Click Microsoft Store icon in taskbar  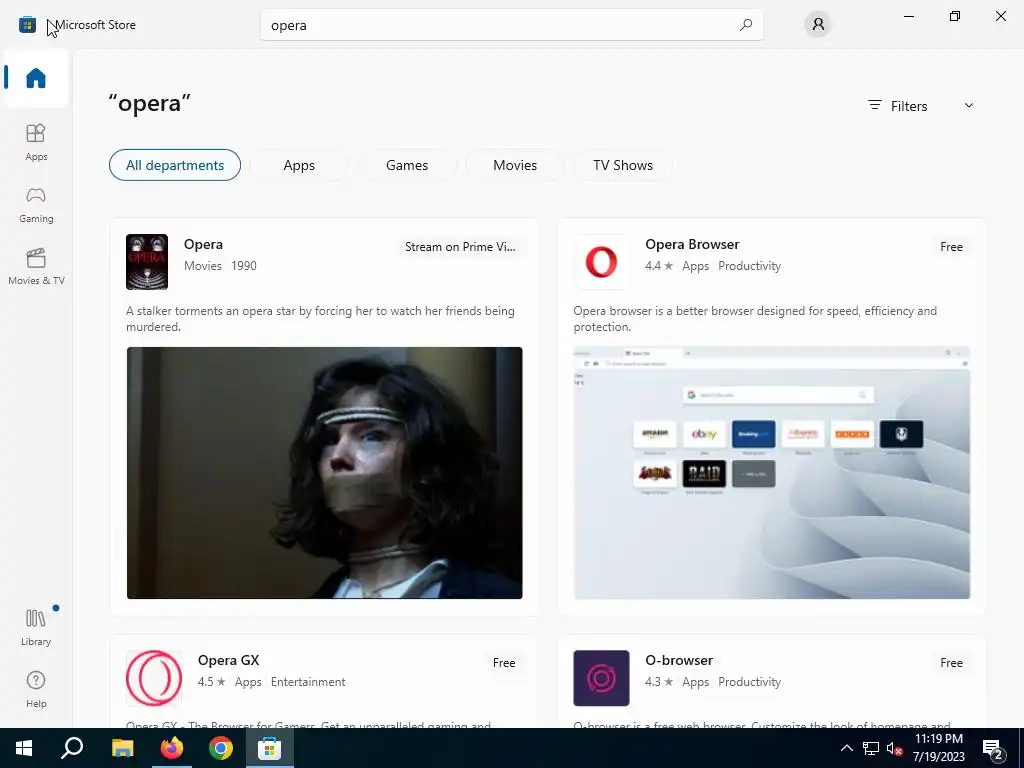click(269, 748)
